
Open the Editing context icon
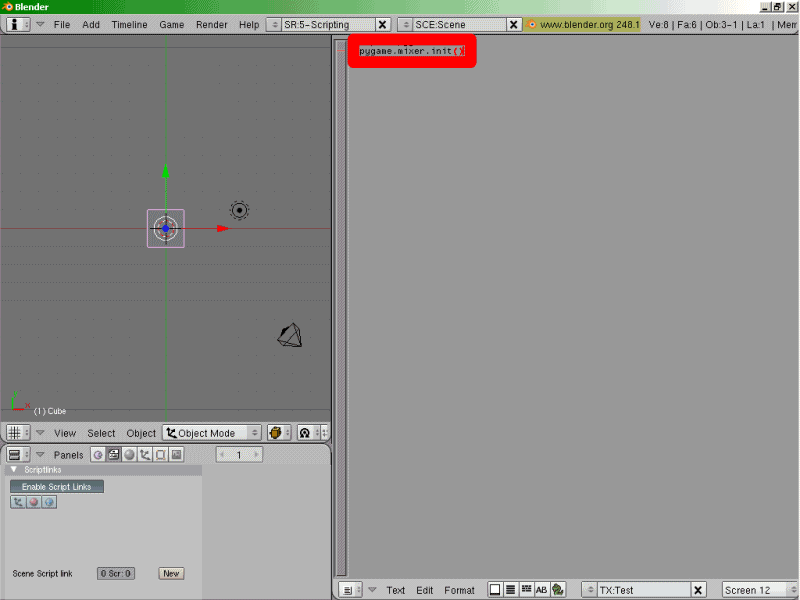[160, 455]
